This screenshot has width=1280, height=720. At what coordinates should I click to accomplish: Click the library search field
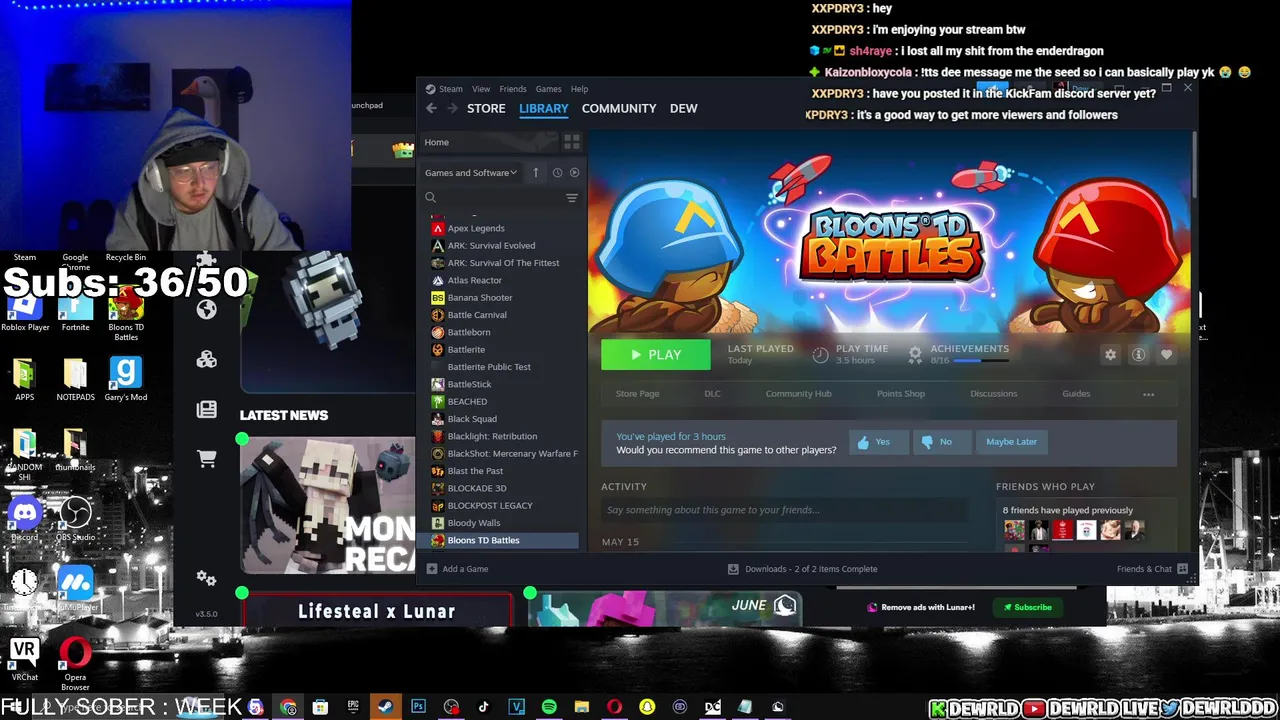pyautogui.click(x=495, y=198)
